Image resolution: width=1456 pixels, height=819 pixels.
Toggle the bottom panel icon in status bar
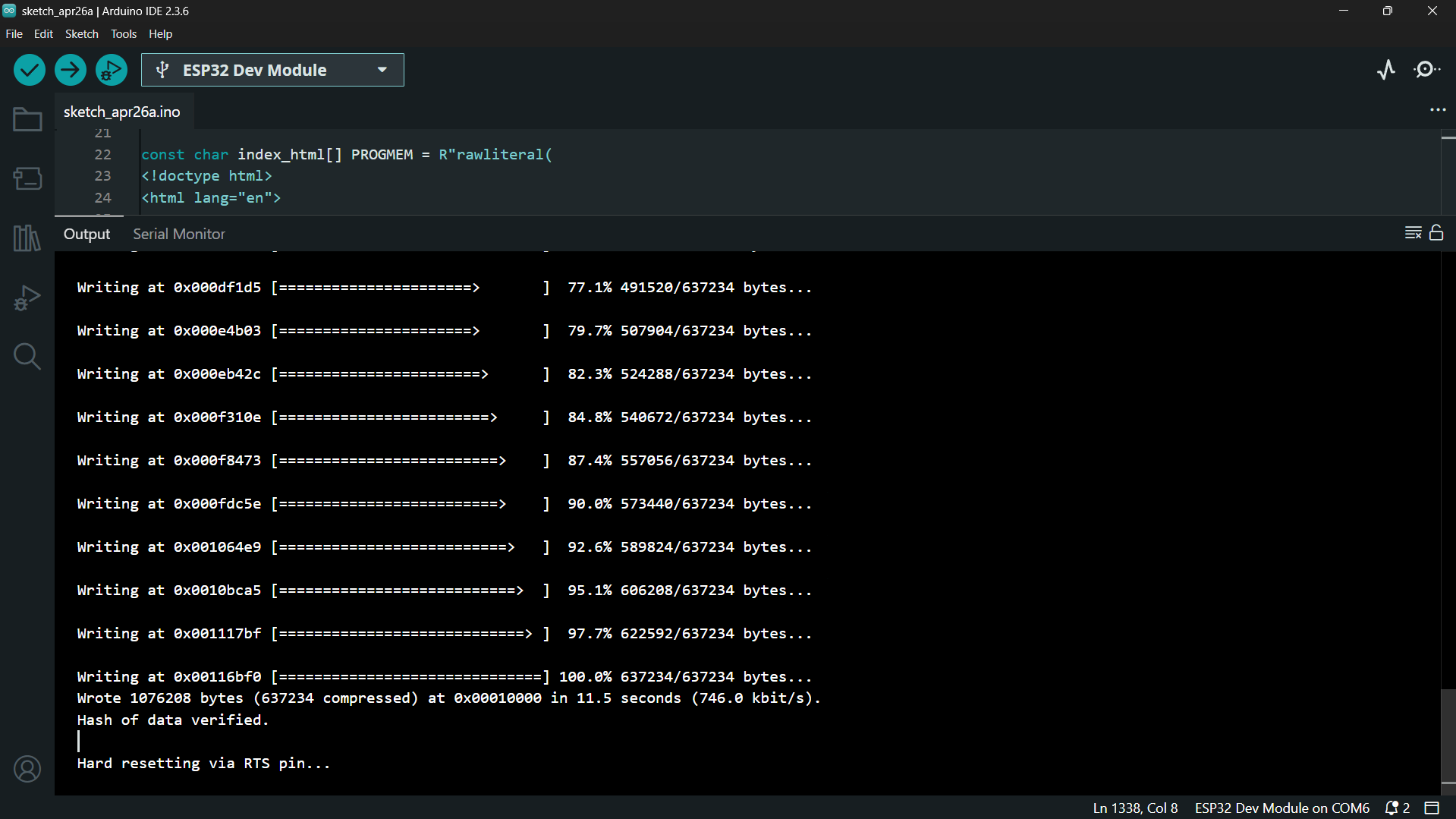1432,808
